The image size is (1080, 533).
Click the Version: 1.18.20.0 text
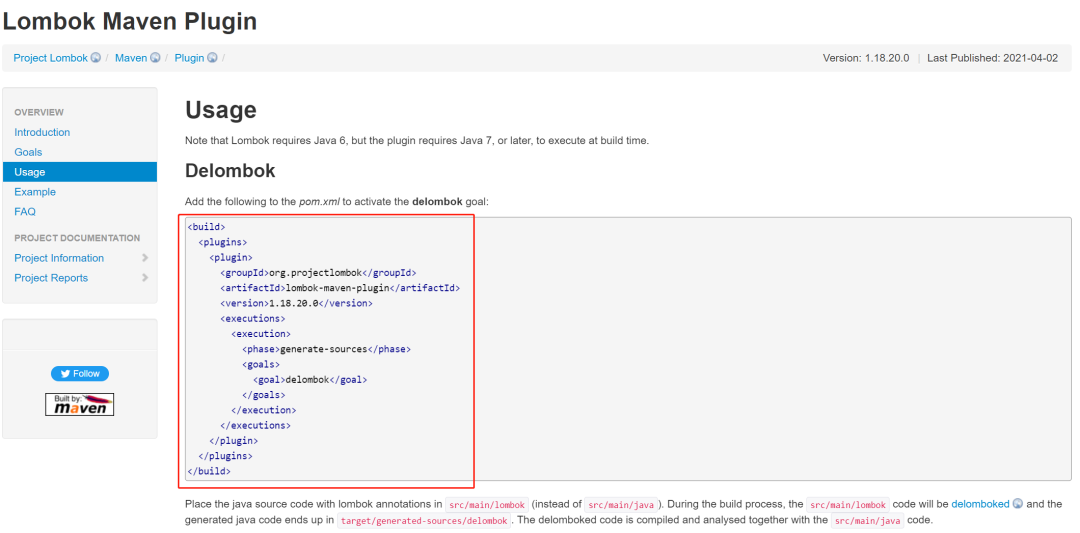(x=866, y=58)
